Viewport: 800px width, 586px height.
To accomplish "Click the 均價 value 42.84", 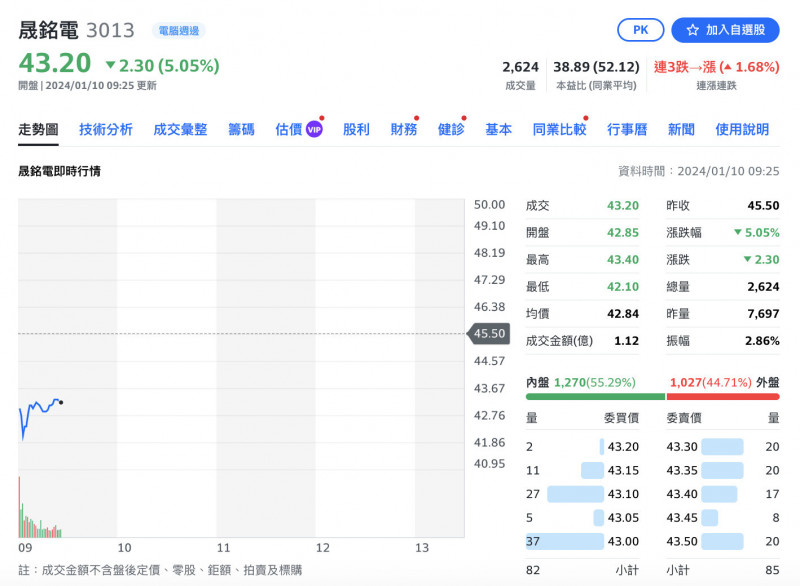I will coord(622,314).
